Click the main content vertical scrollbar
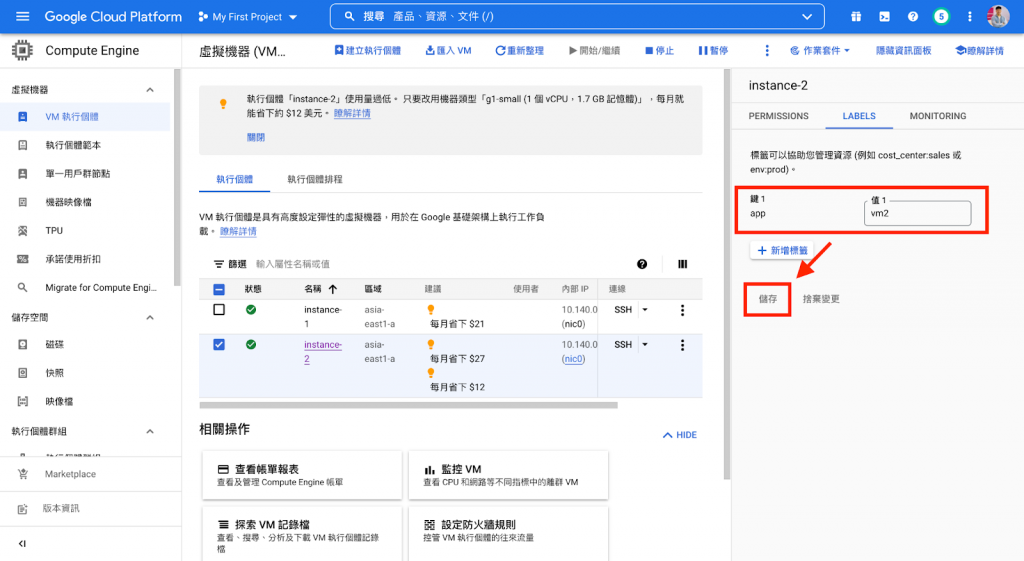Image resolution: width=1024 pixels, height=561 pixels. coord(727,274)
